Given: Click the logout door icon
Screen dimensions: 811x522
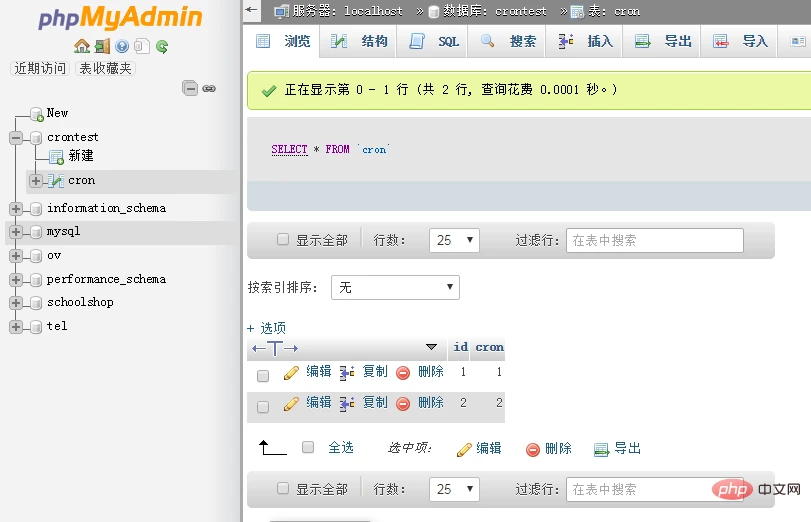Looking at the screenshot, I should 102,46.
